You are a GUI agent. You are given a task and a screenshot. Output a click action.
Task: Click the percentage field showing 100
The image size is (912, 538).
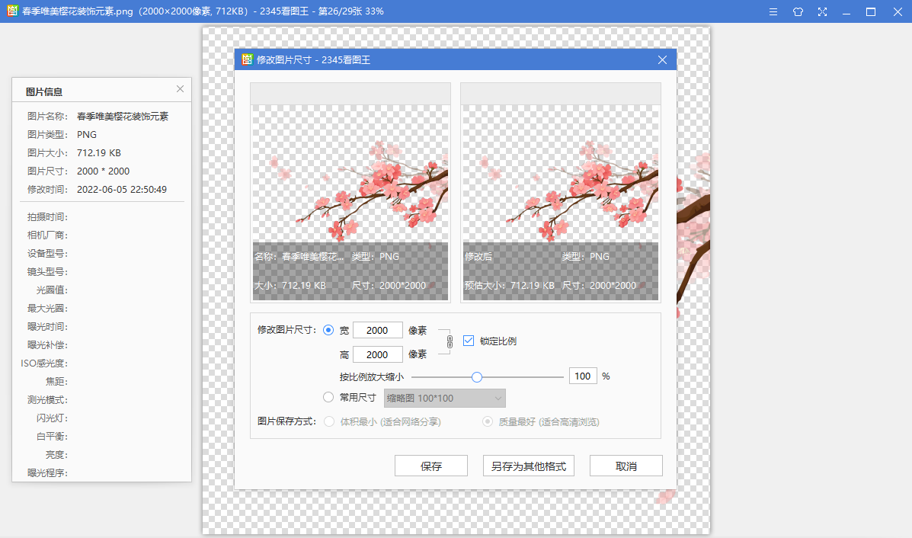point(583,376)
